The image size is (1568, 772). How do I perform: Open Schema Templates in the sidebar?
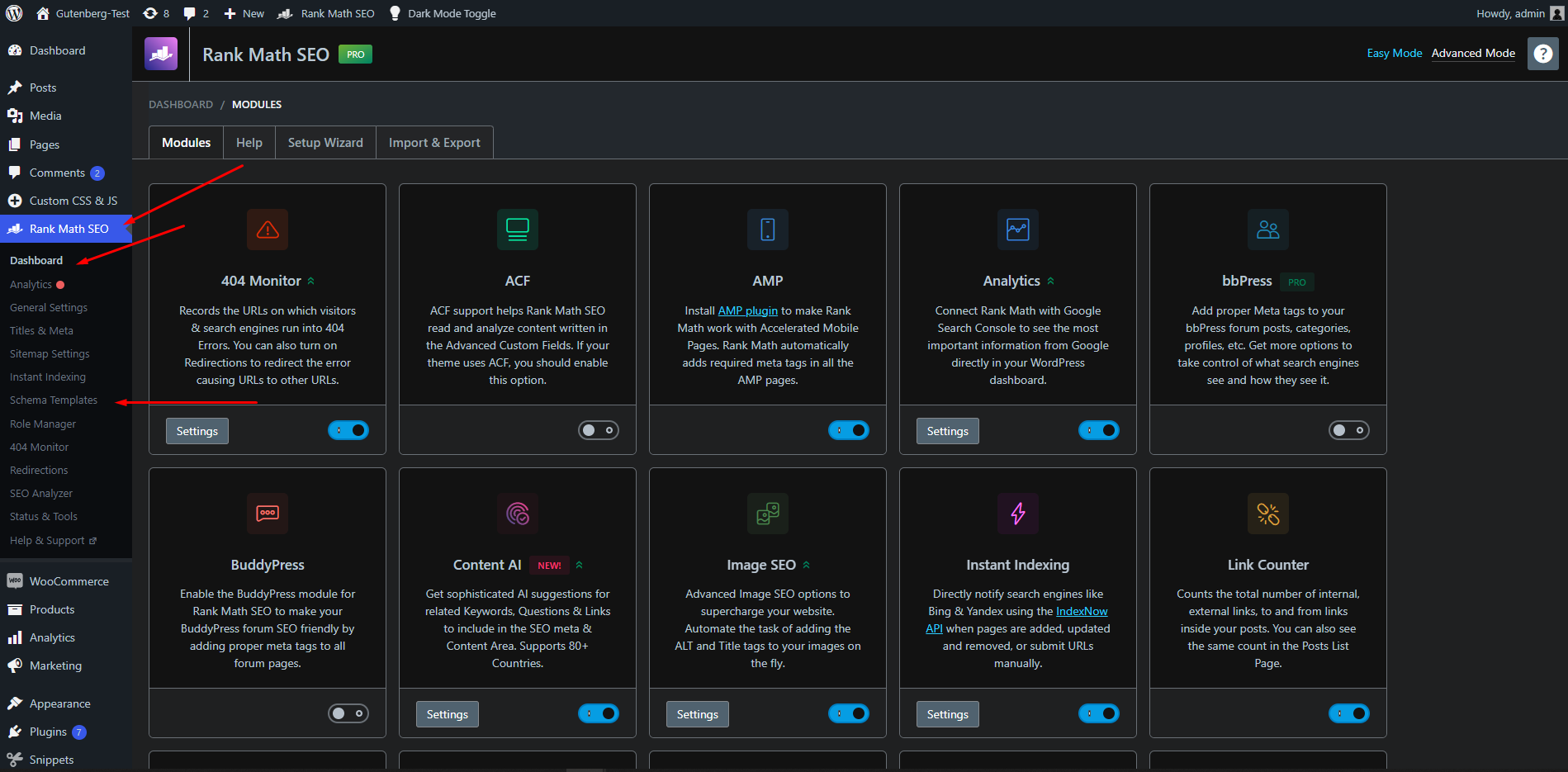click(54, 400)
